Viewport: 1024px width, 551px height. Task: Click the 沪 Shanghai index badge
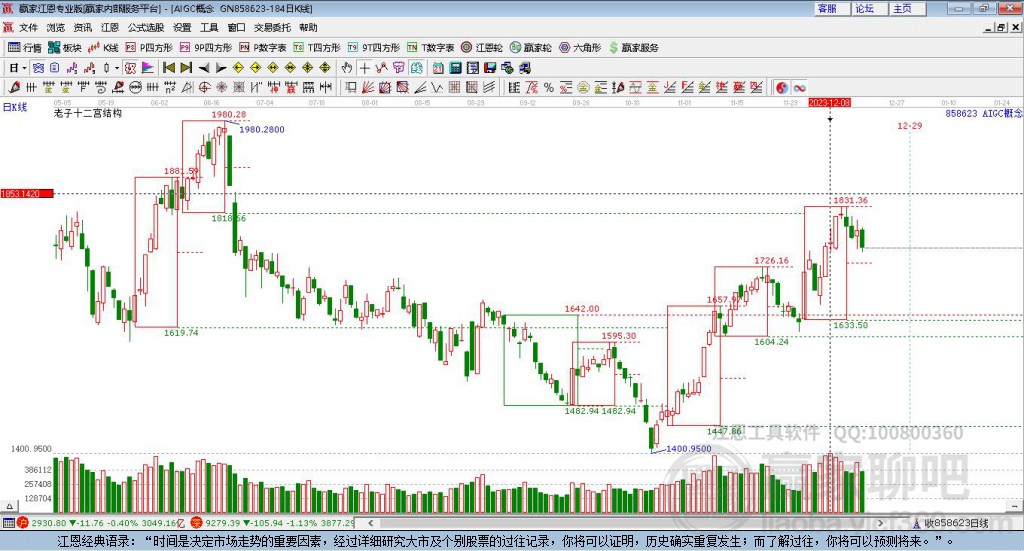pos(23,523)
